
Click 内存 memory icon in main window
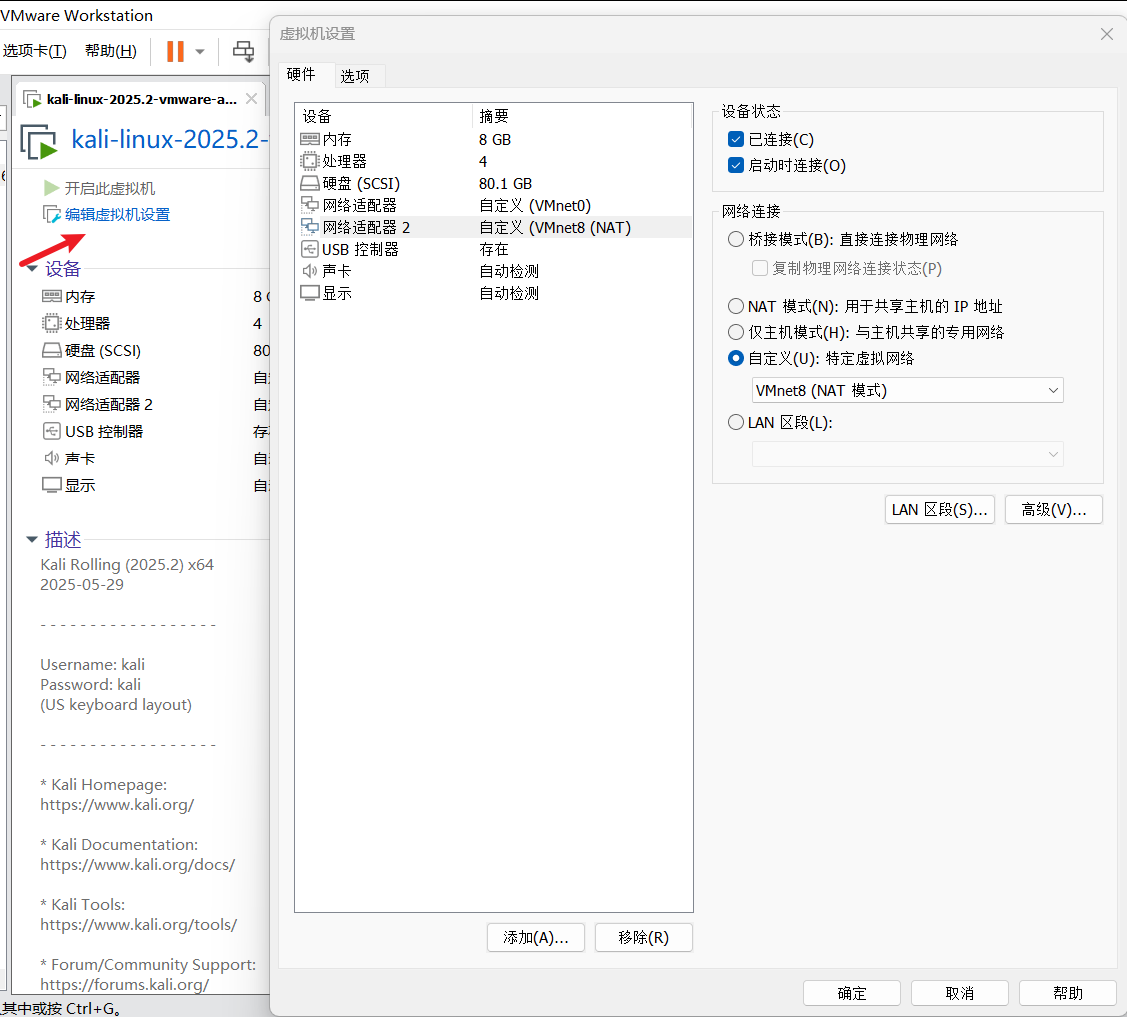click(x=52, y=296)
